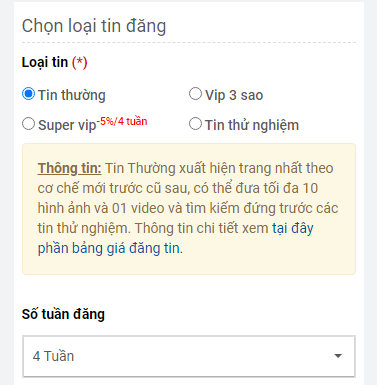Select the "Tin thường" radio button
The image size is (377, 385).
[x=28, y=94]
